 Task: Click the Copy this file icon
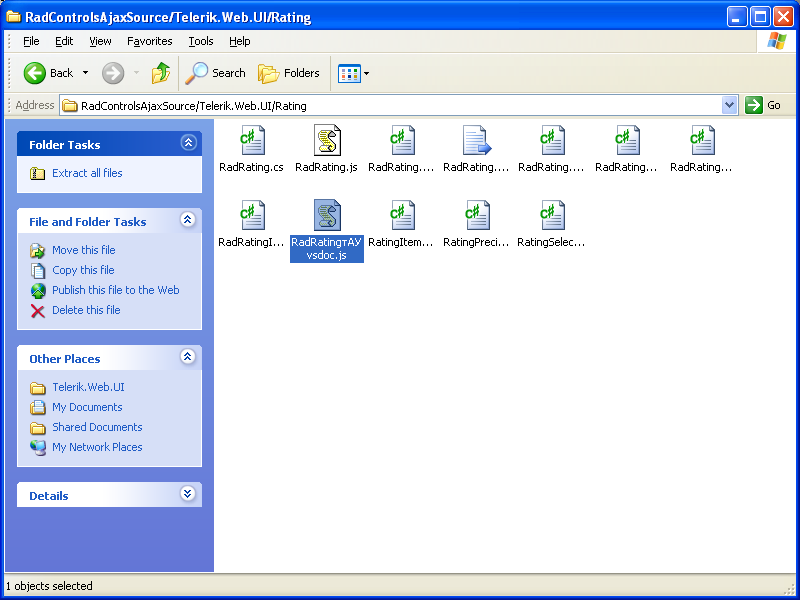point(38,270)
